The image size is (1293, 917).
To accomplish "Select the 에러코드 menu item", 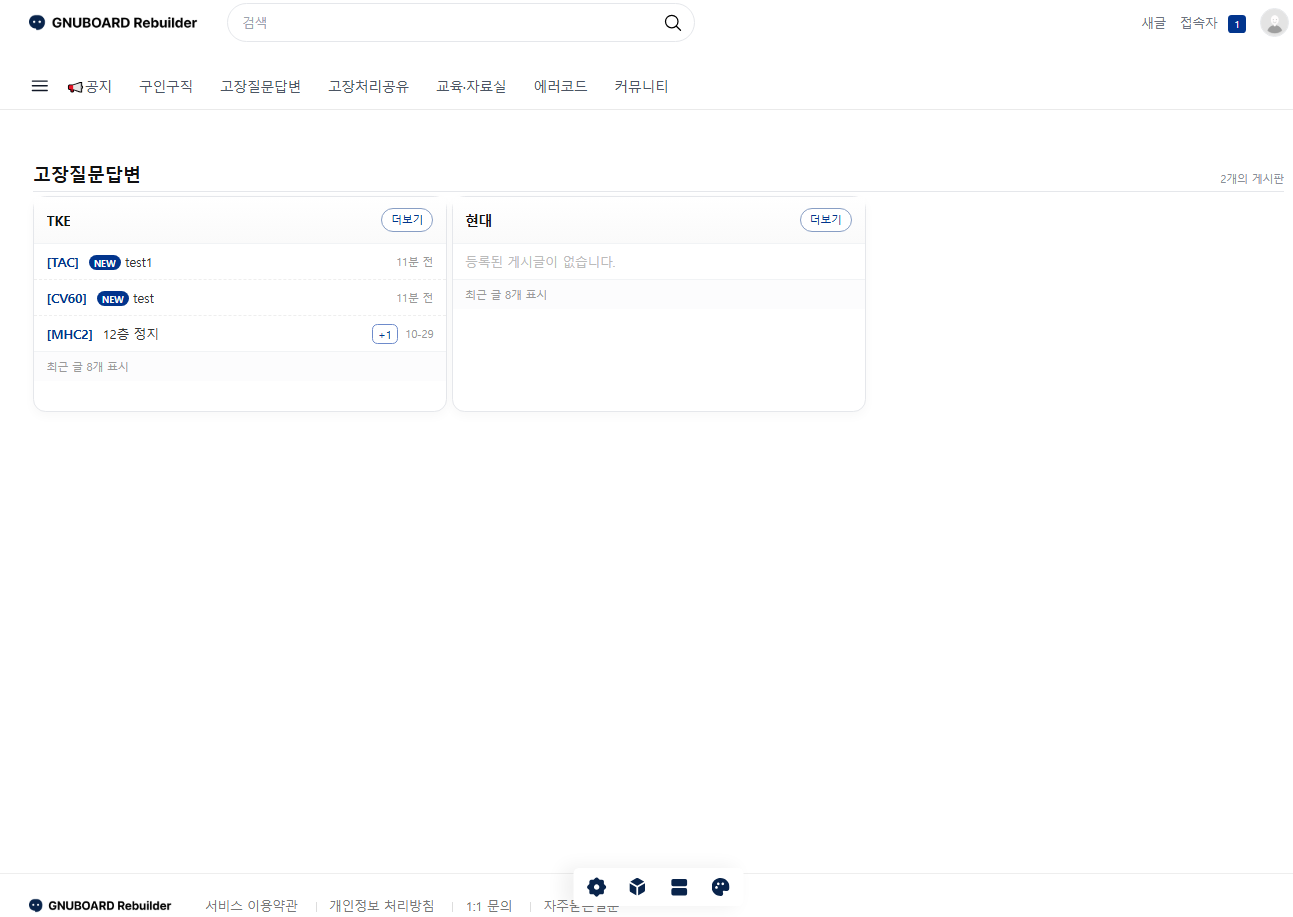I will pyautogui.click(x=560, y=87).
